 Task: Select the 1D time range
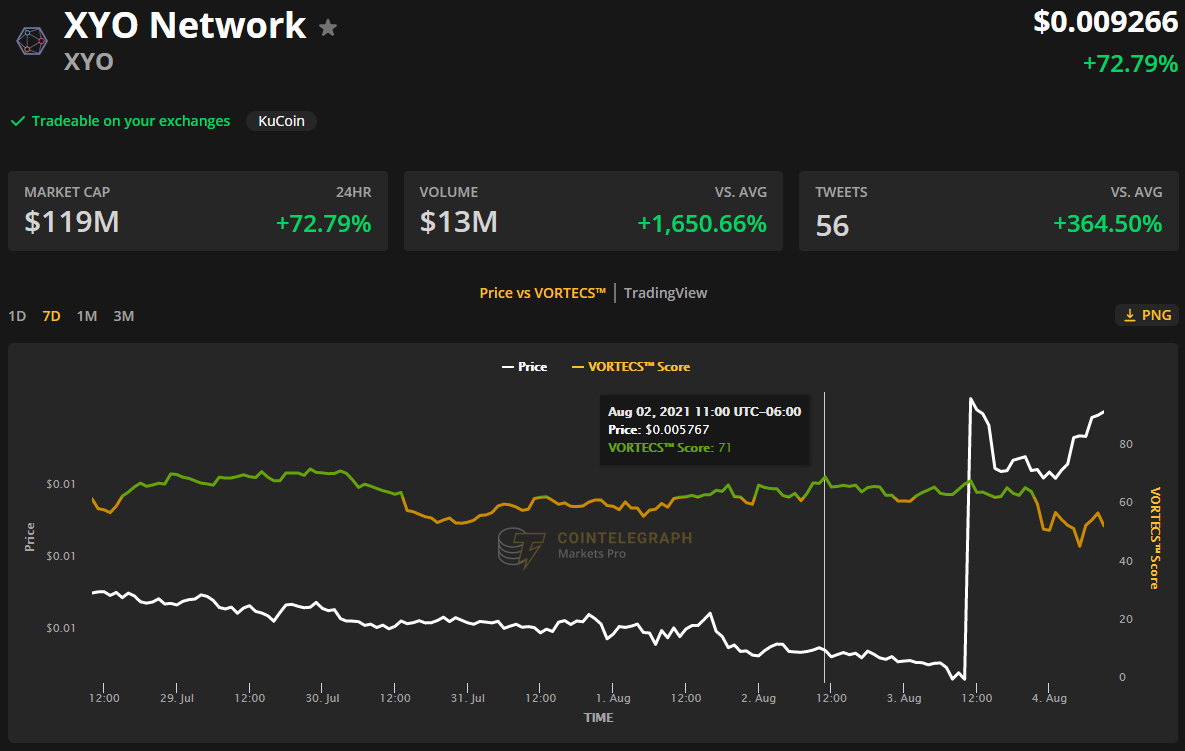click(x=17, y=316)
